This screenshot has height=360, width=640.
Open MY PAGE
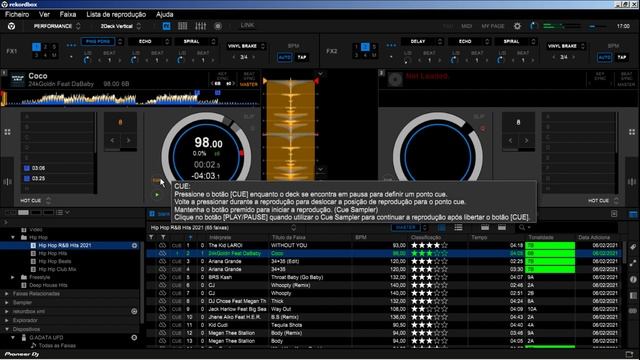point(493,26)
